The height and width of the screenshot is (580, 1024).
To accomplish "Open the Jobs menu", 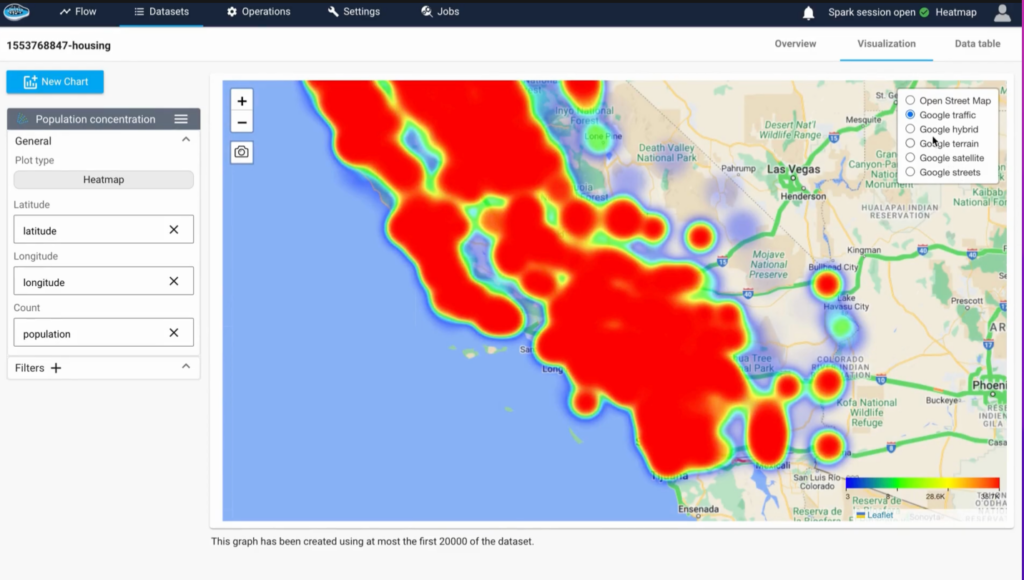I will coord(440,12).
